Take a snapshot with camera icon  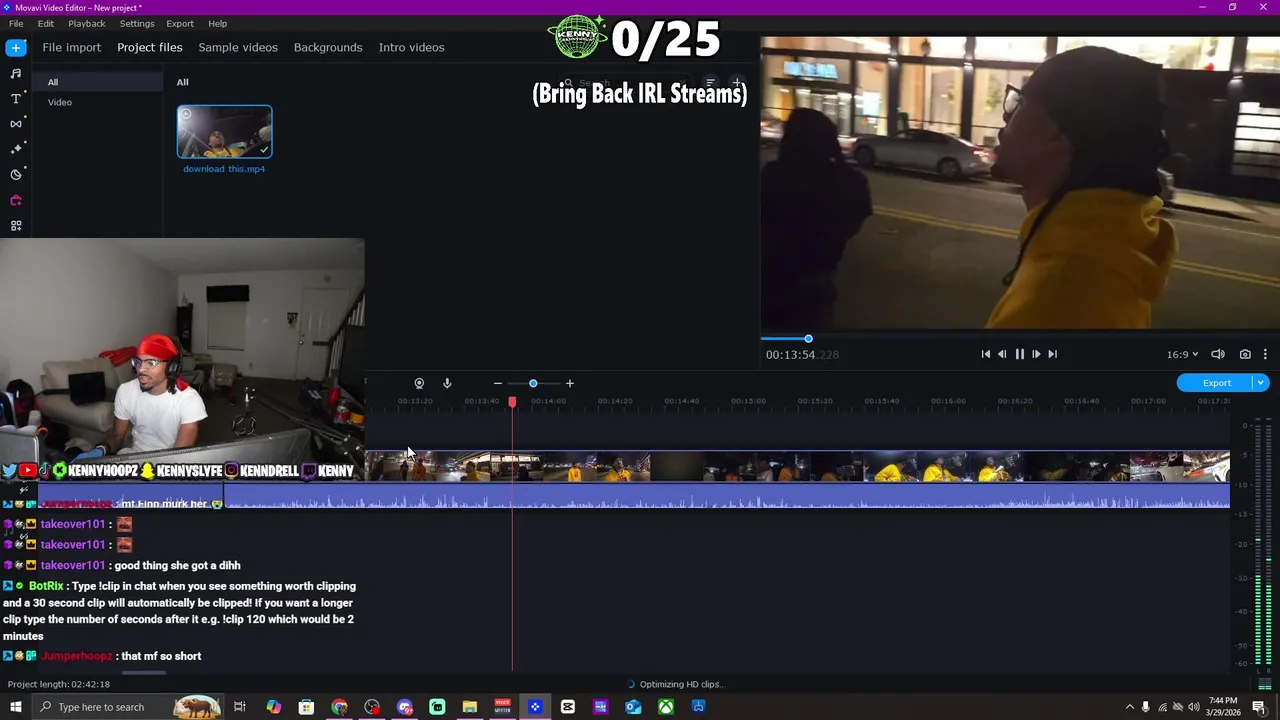tap(1245, 354)
